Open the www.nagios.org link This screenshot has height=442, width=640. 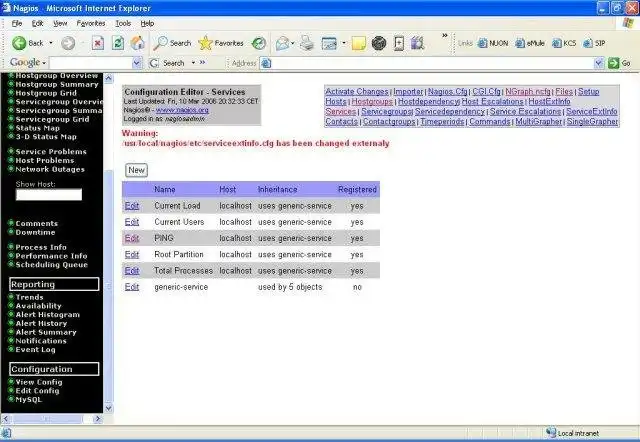[182, 110]
